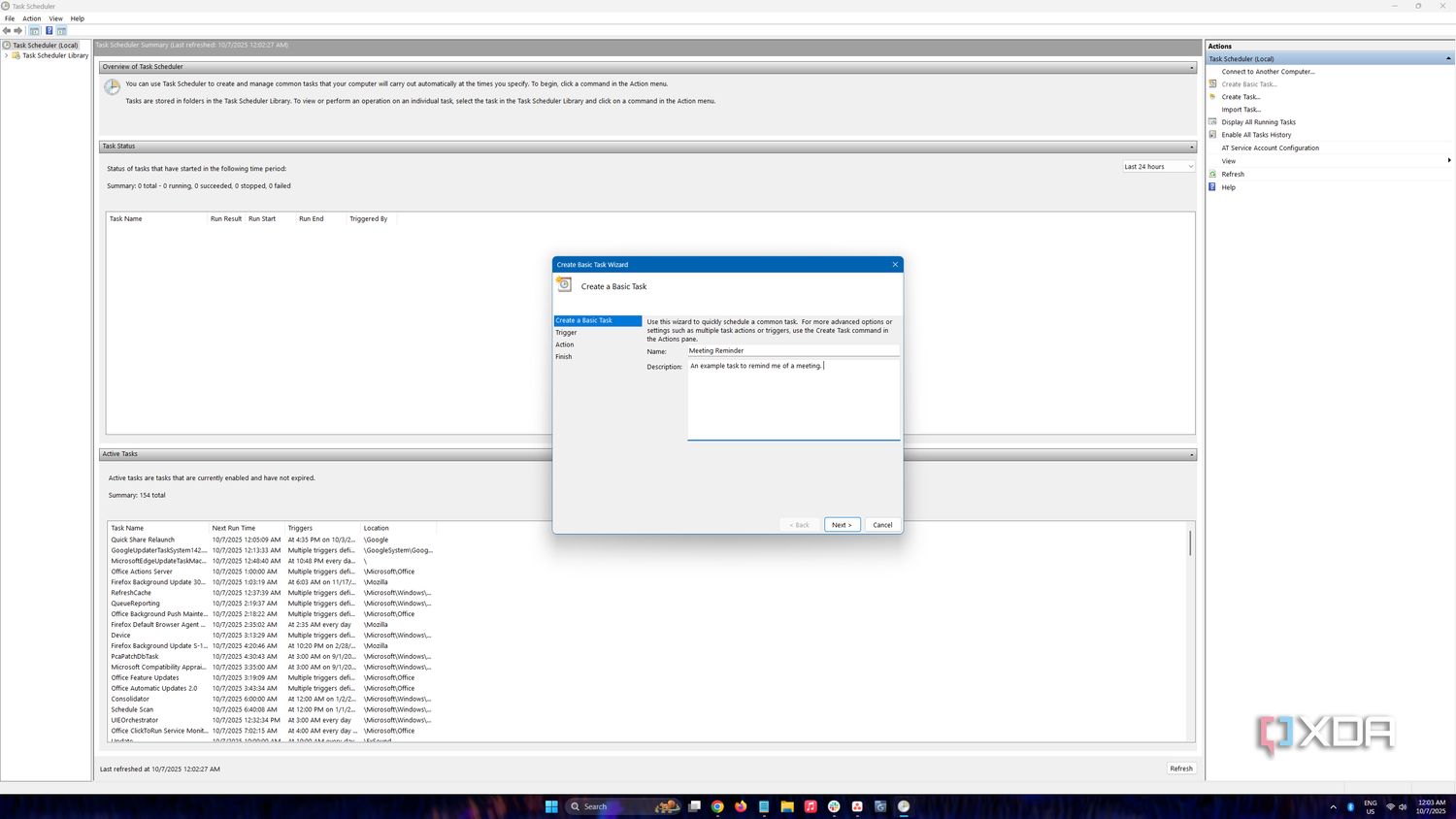Image resolution: width=1456 pixels, height=819 pixels.
Task: Open the Music app from the taskbar
Action: tap(811, 806)
